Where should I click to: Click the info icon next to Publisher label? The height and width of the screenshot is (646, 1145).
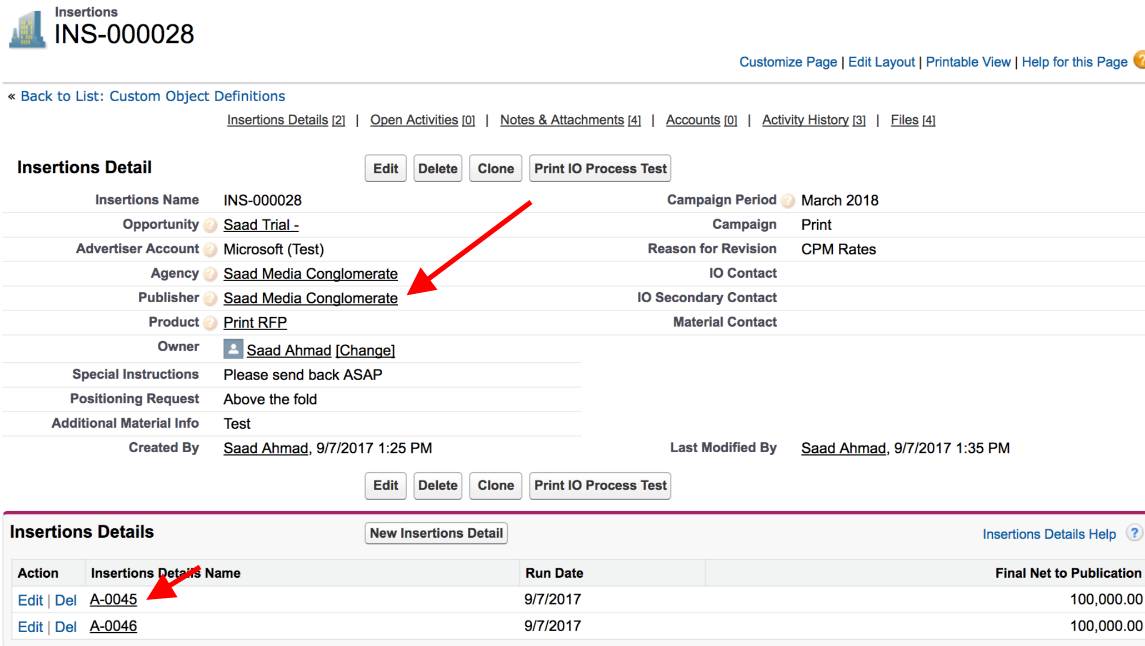(x=210, y=298)
